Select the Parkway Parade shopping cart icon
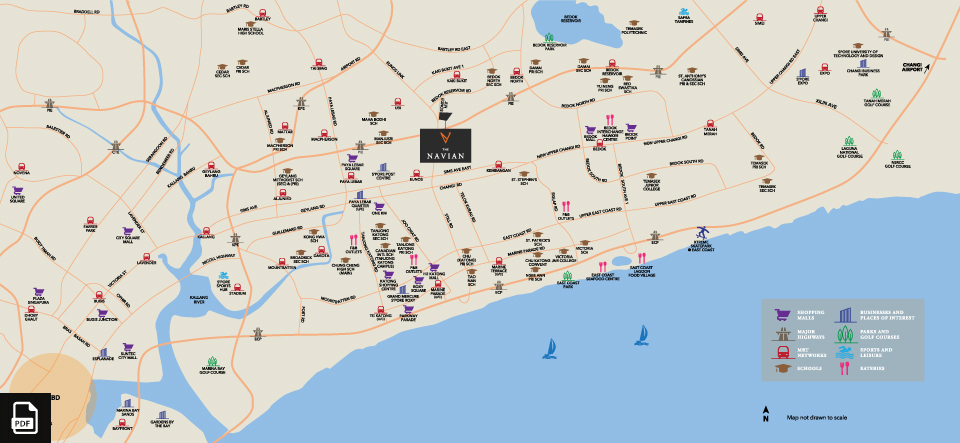Screen dimensions: 960x443 pos(408,309)
